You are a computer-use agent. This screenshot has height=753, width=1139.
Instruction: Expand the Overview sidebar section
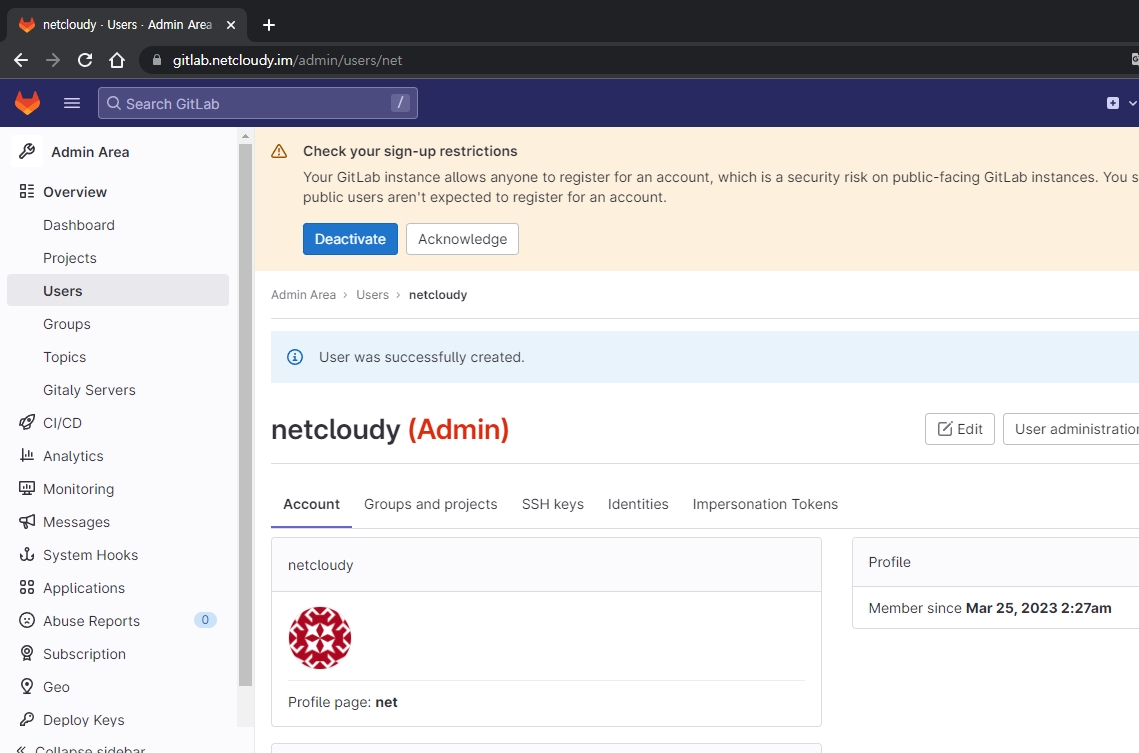tap(75, 192)
